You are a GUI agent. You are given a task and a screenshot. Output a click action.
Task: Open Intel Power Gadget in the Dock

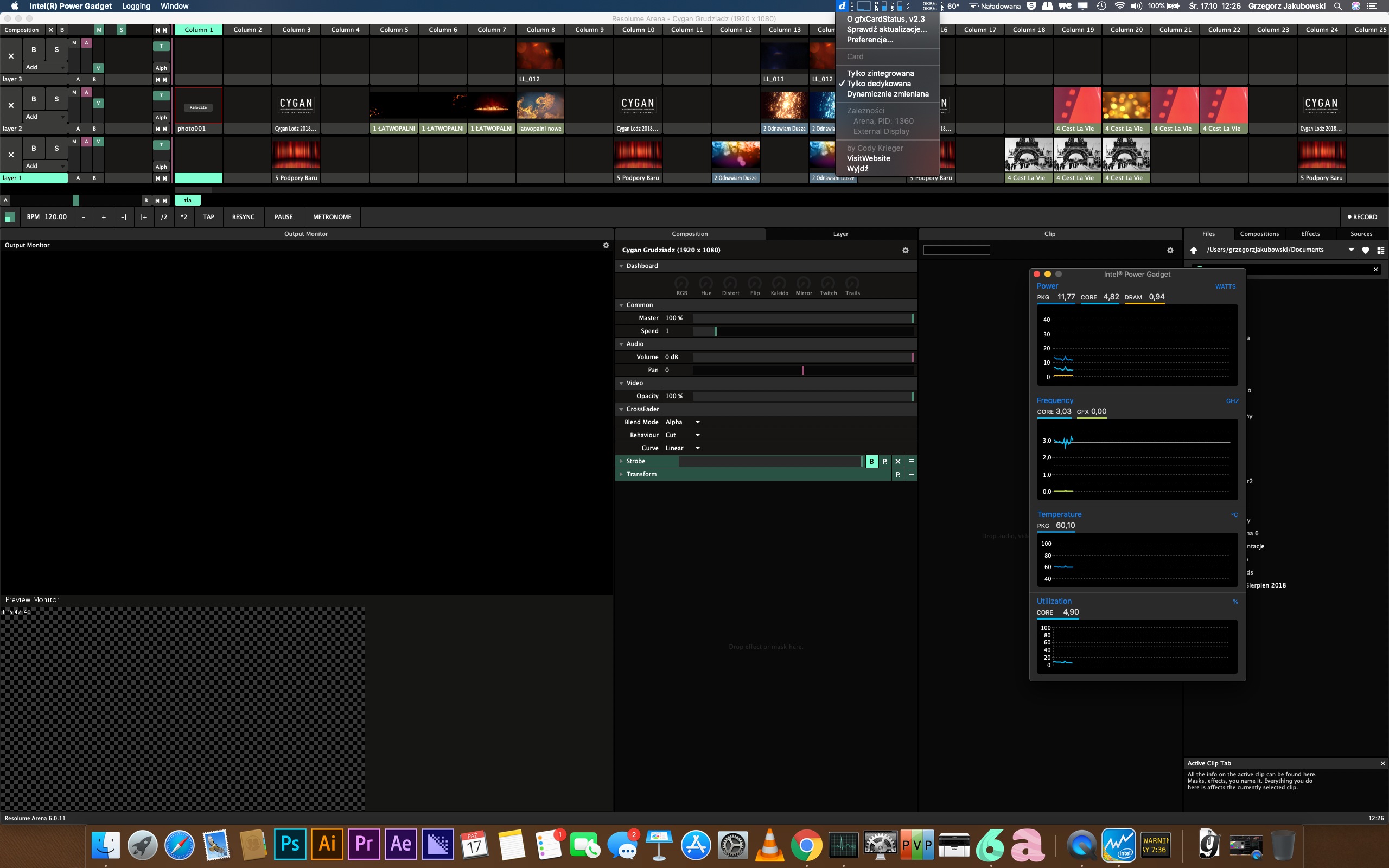coord(1118,845)
